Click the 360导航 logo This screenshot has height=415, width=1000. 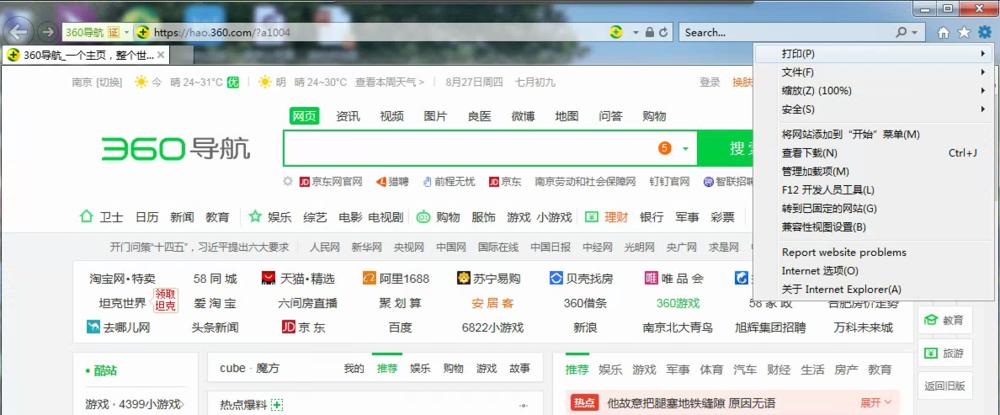176,149
